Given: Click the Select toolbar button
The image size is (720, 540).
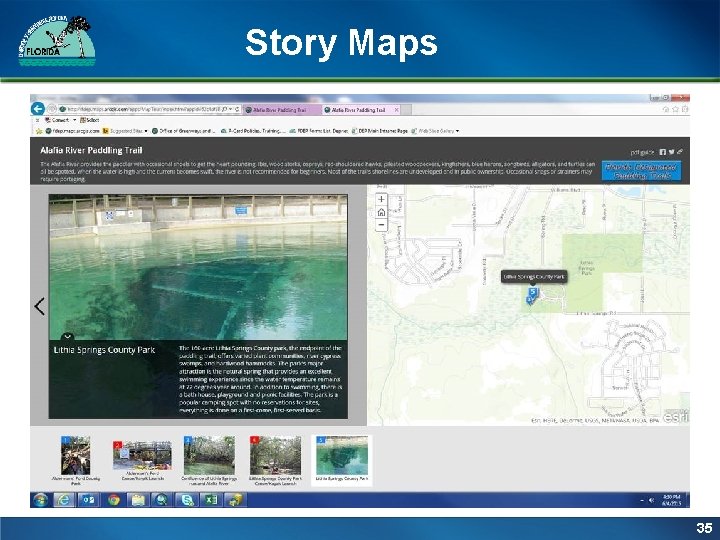Looking at the screenshot, I should point(90,120).
